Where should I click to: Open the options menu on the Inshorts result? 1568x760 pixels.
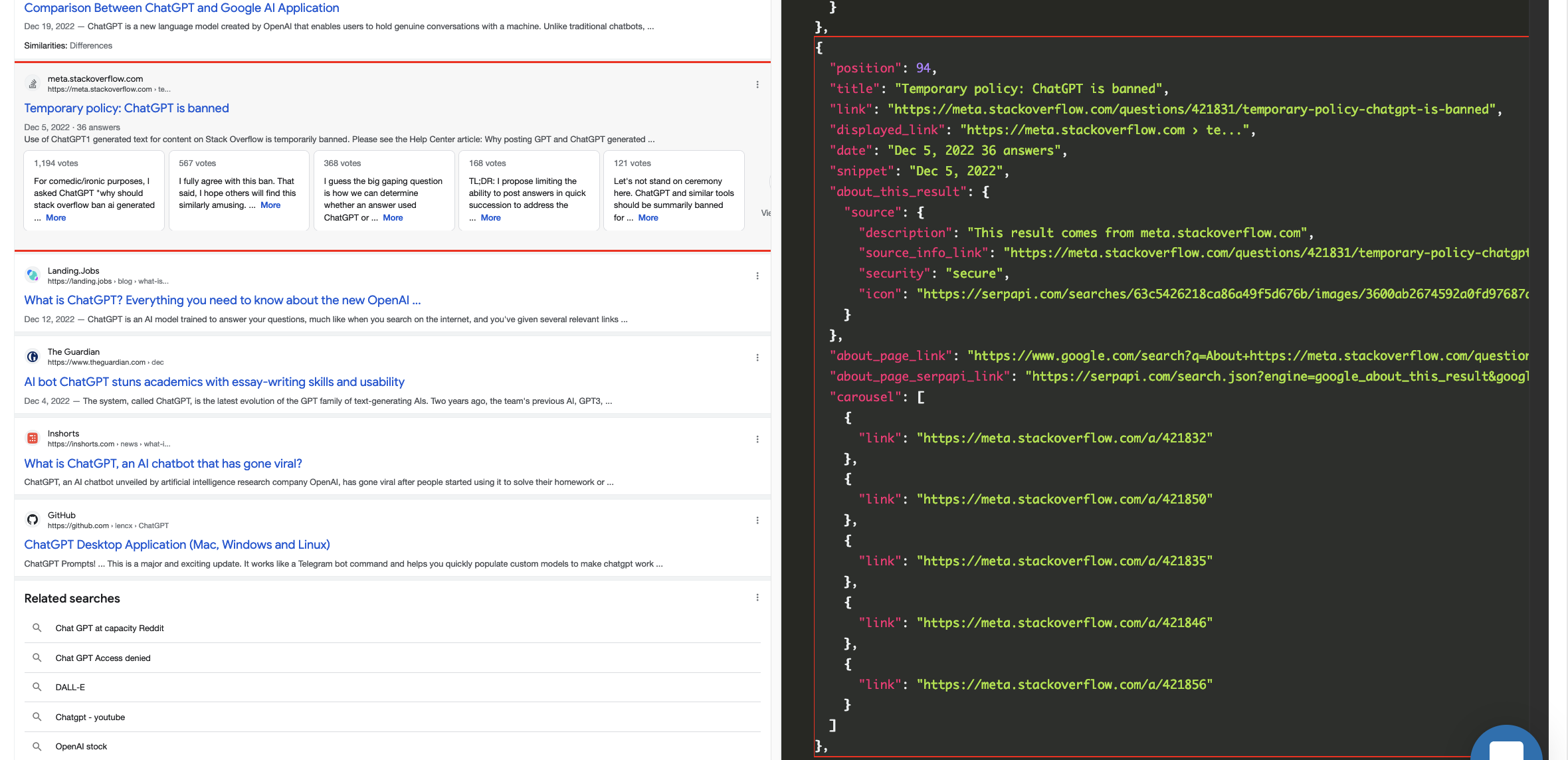(758, 438)
